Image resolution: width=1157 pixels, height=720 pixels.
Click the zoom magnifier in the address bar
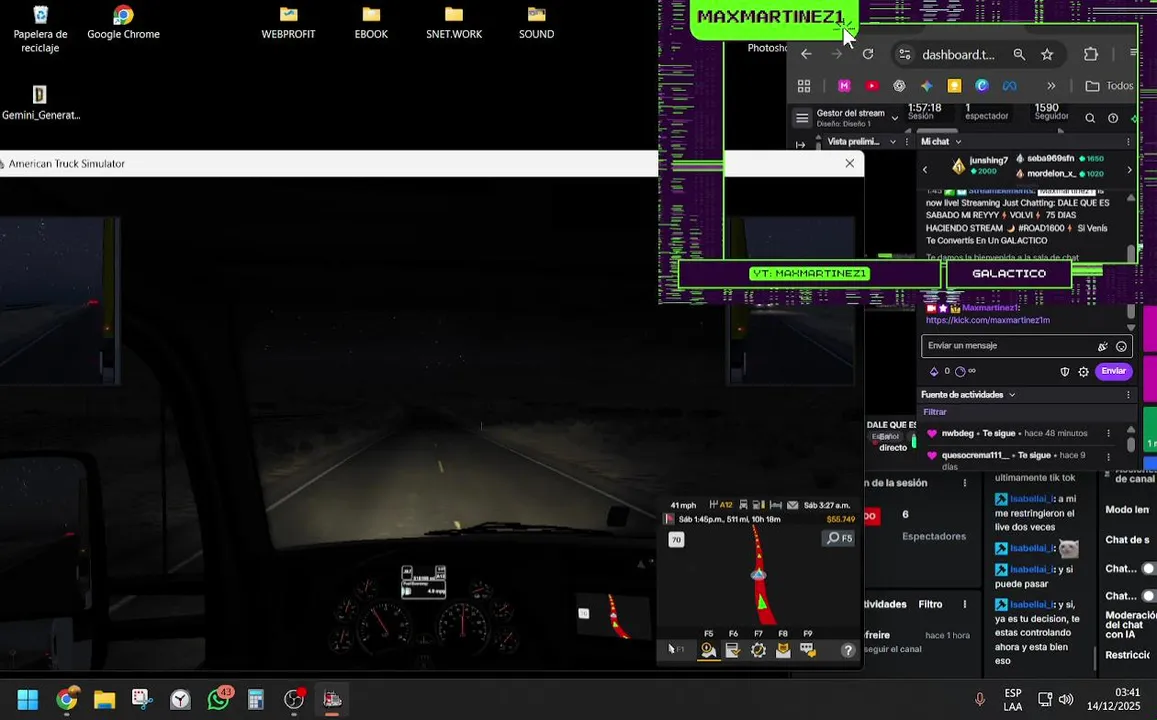pyautogui.click(x=1019, y=54)
